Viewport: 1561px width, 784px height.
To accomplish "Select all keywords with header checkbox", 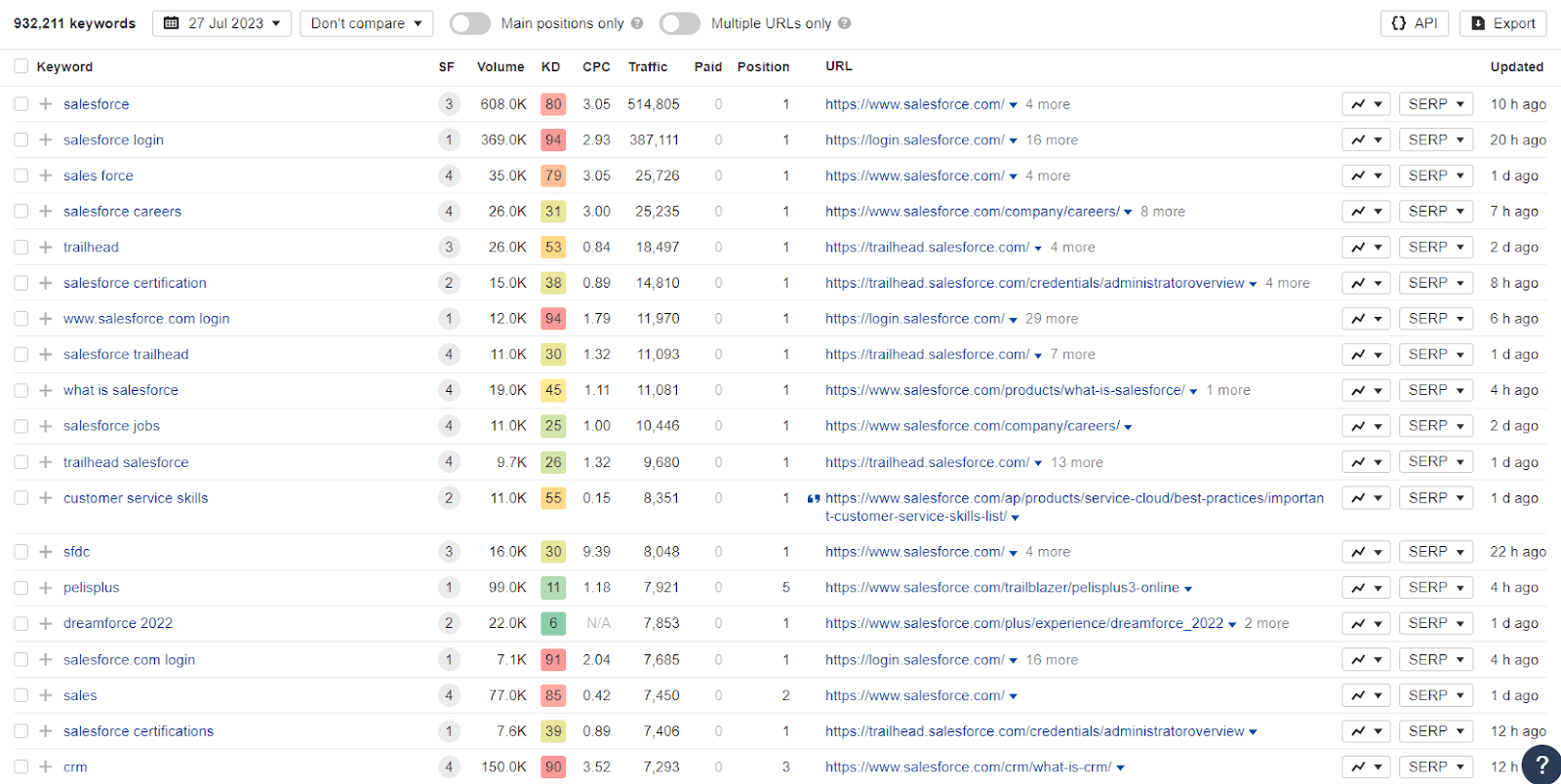I will pyautogui.click(x=20, y=66).
